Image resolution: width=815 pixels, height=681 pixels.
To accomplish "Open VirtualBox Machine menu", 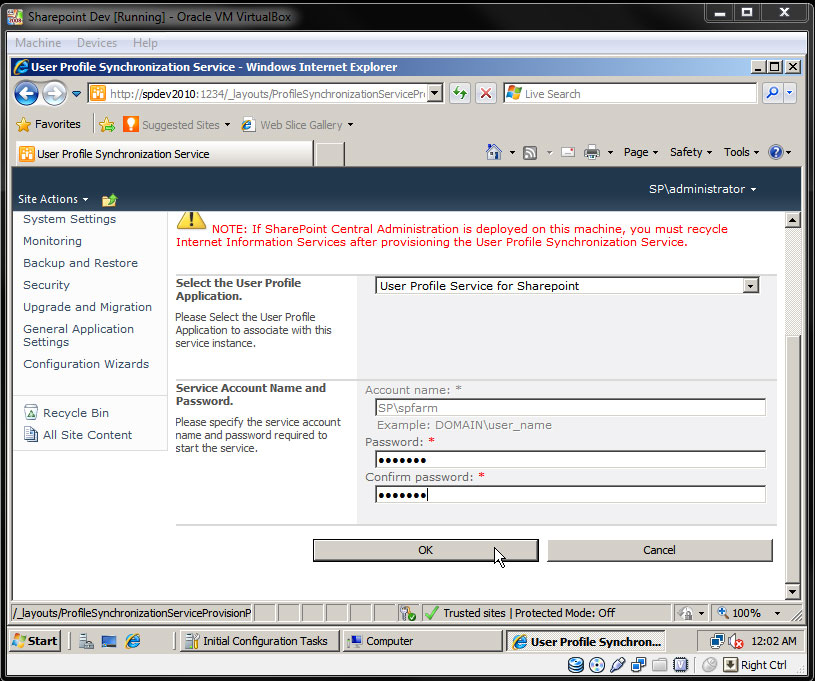I will [38, 43].
